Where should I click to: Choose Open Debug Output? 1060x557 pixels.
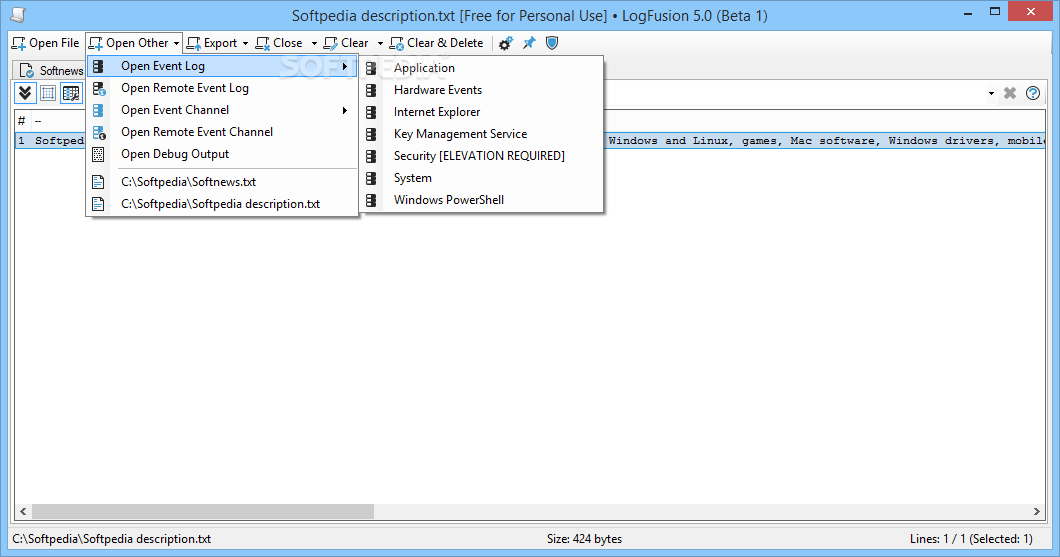coord(222,154)
